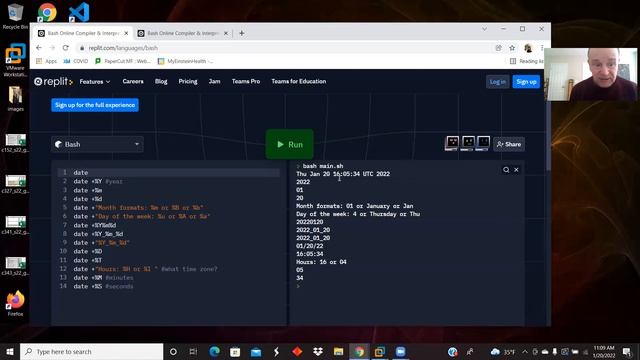The width and height of the screenshot is (640, 360).
Task: Click the Share button
Action: point(509,144)
